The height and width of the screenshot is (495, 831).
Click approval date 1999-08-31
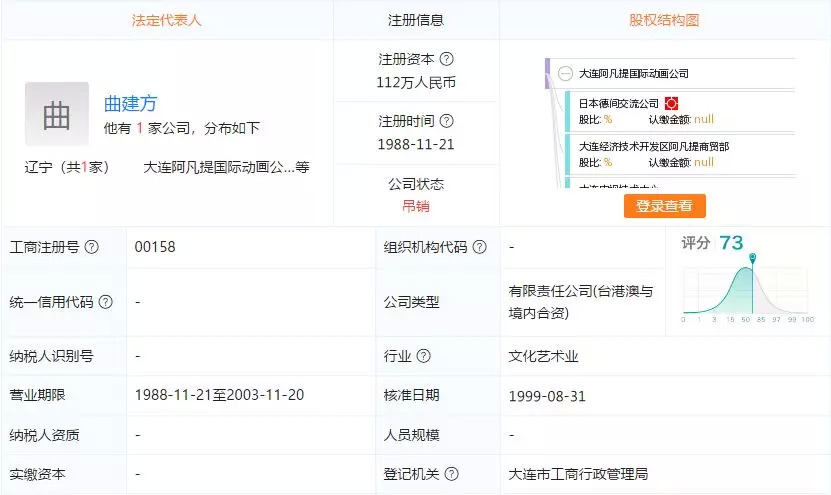547,396
